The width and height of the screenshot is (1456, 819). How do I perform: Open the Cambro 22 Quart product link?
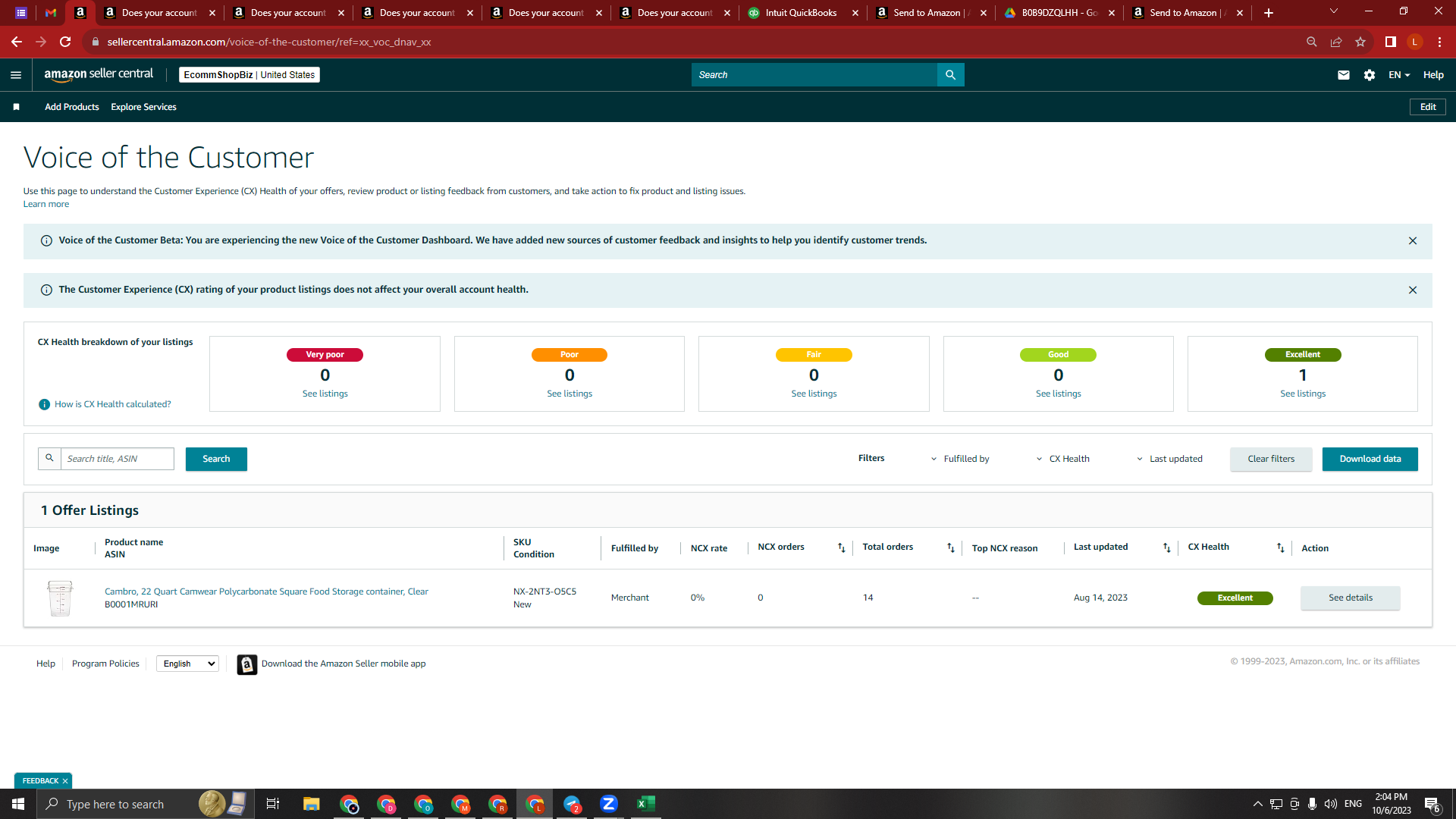click(x=266, y=591)
